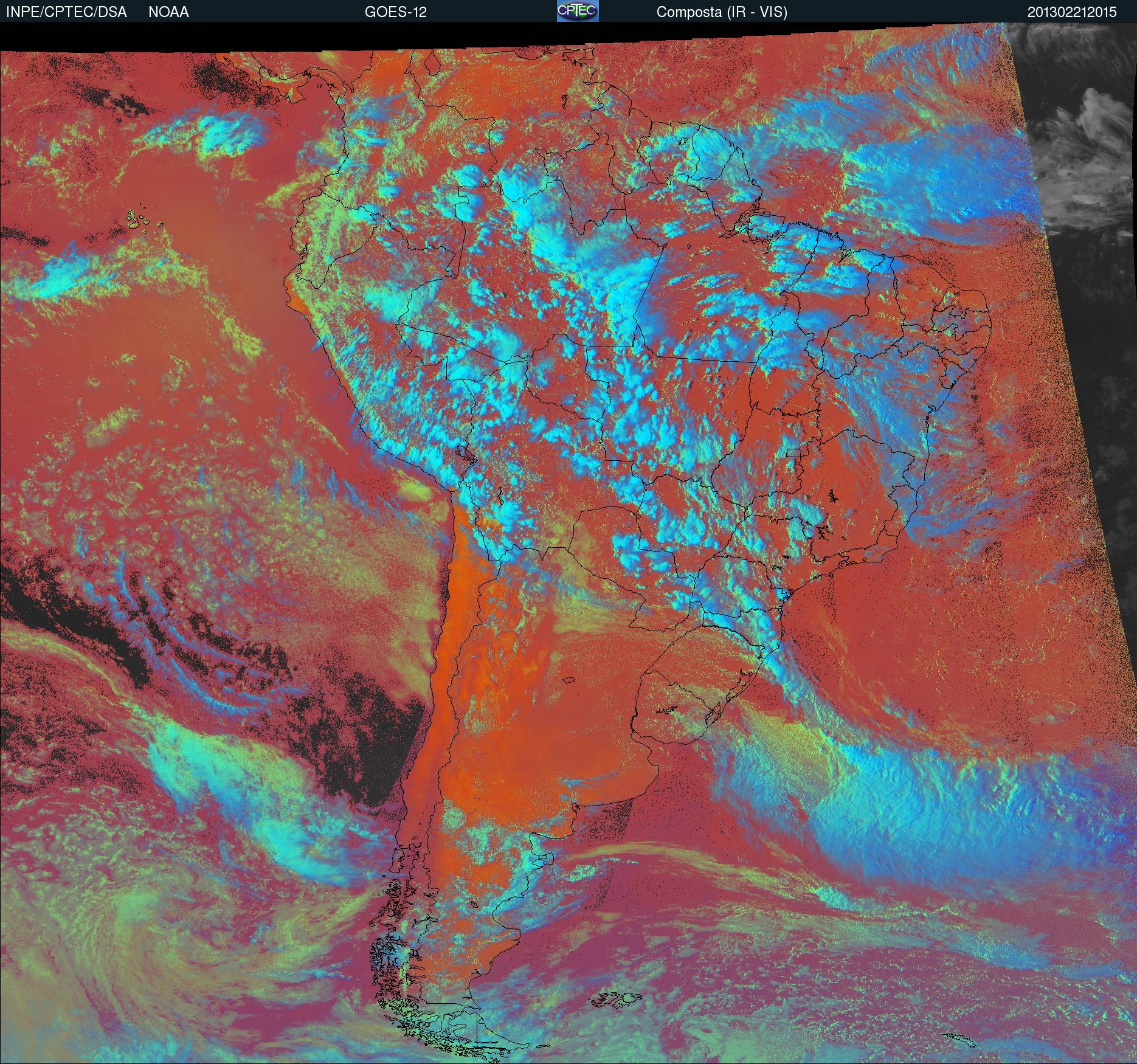
Task: Click the GOES-12 satellite label
Action: 396,12
